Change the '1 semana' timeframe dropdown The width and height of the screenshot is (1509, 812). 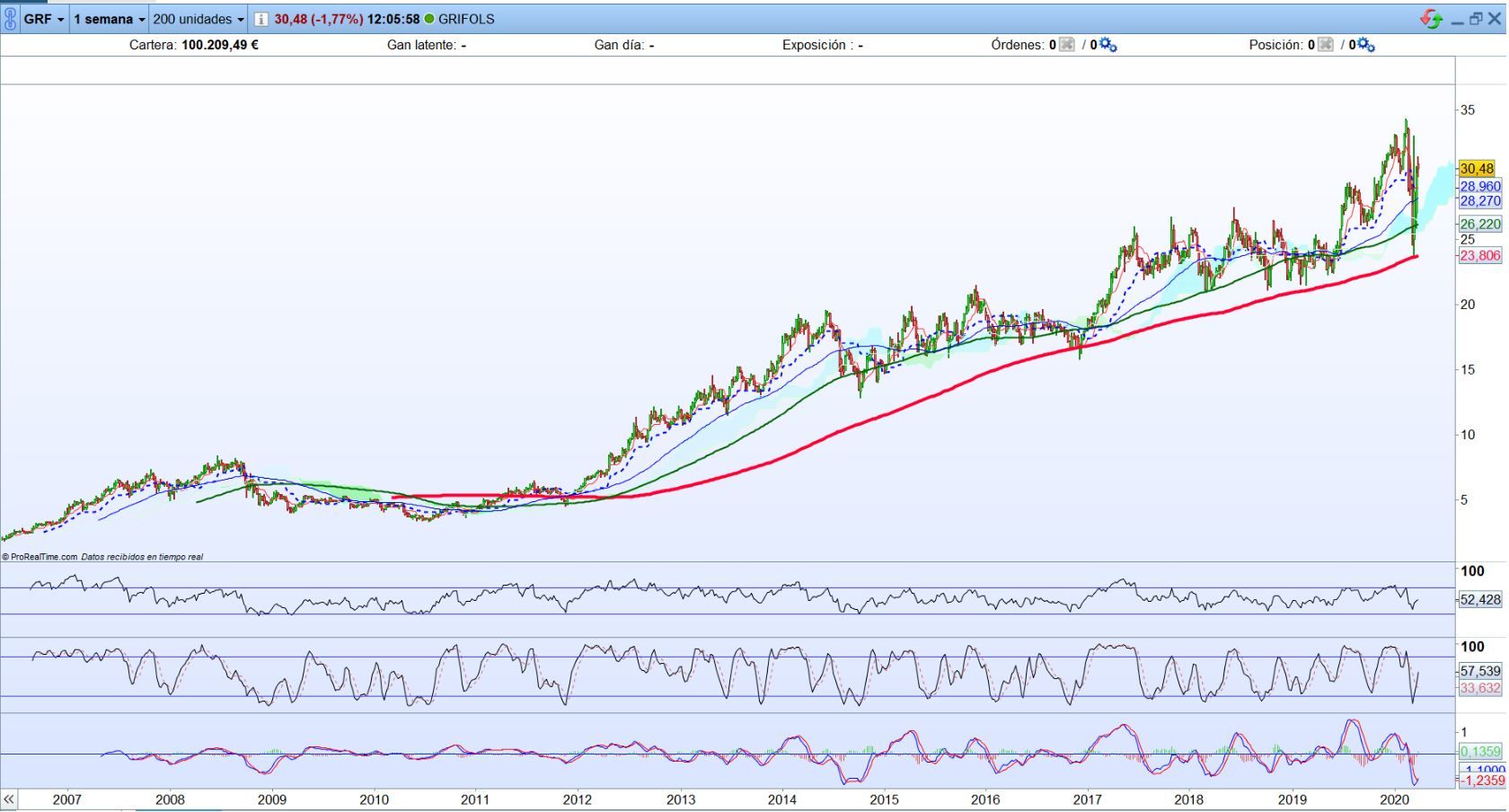click(109, 19)
